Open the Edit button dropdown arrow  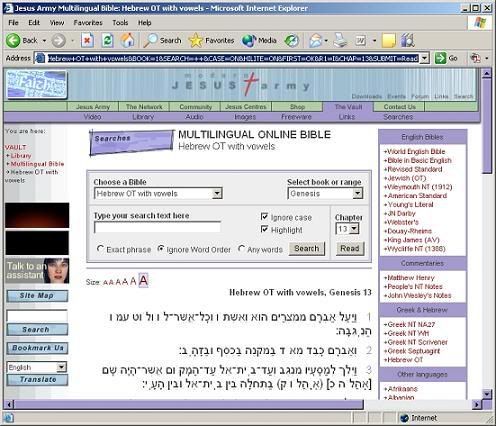point(375,41)
